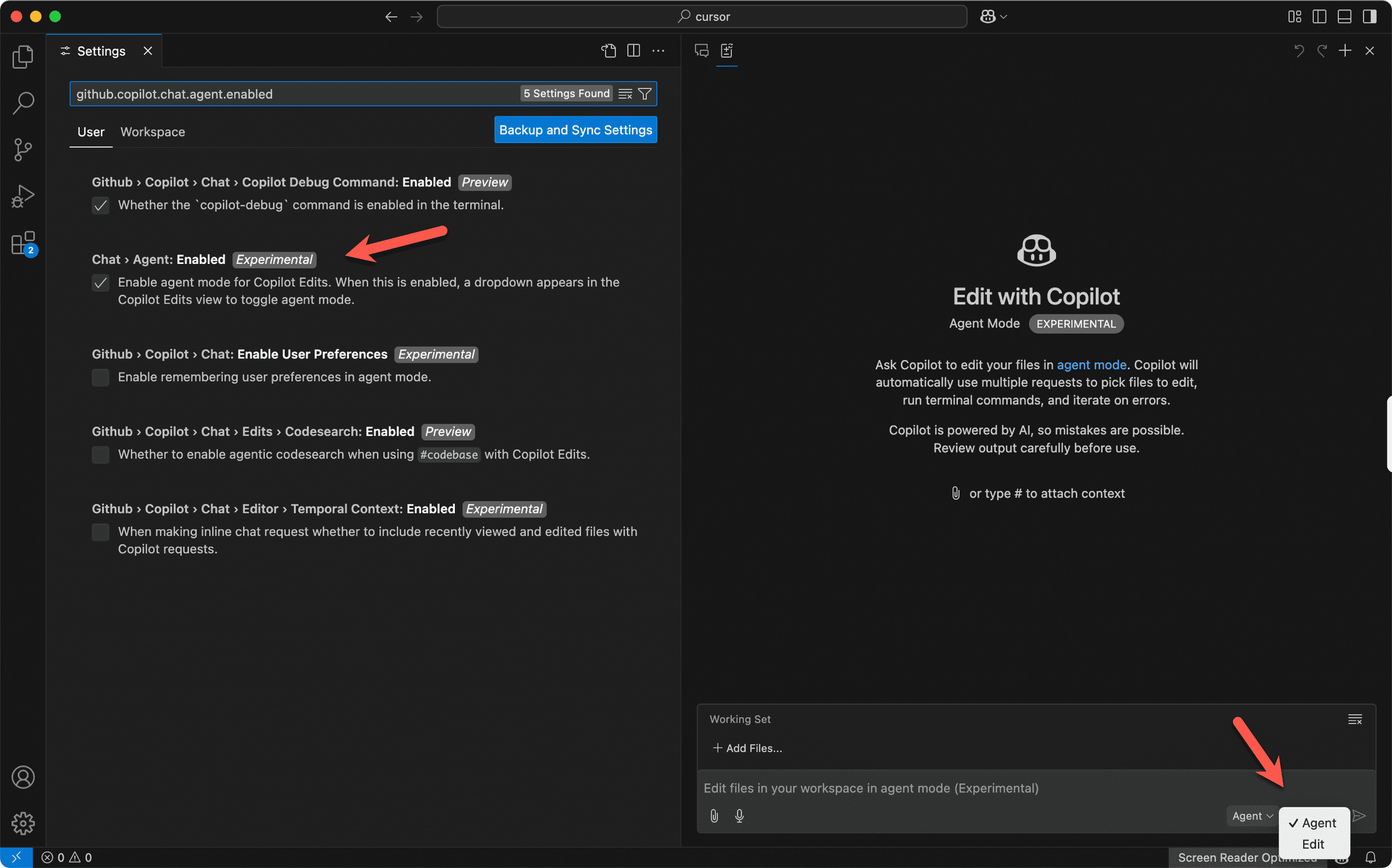
Task: Click the paperclip attach context icon
Action: click(x=714, y=816)
